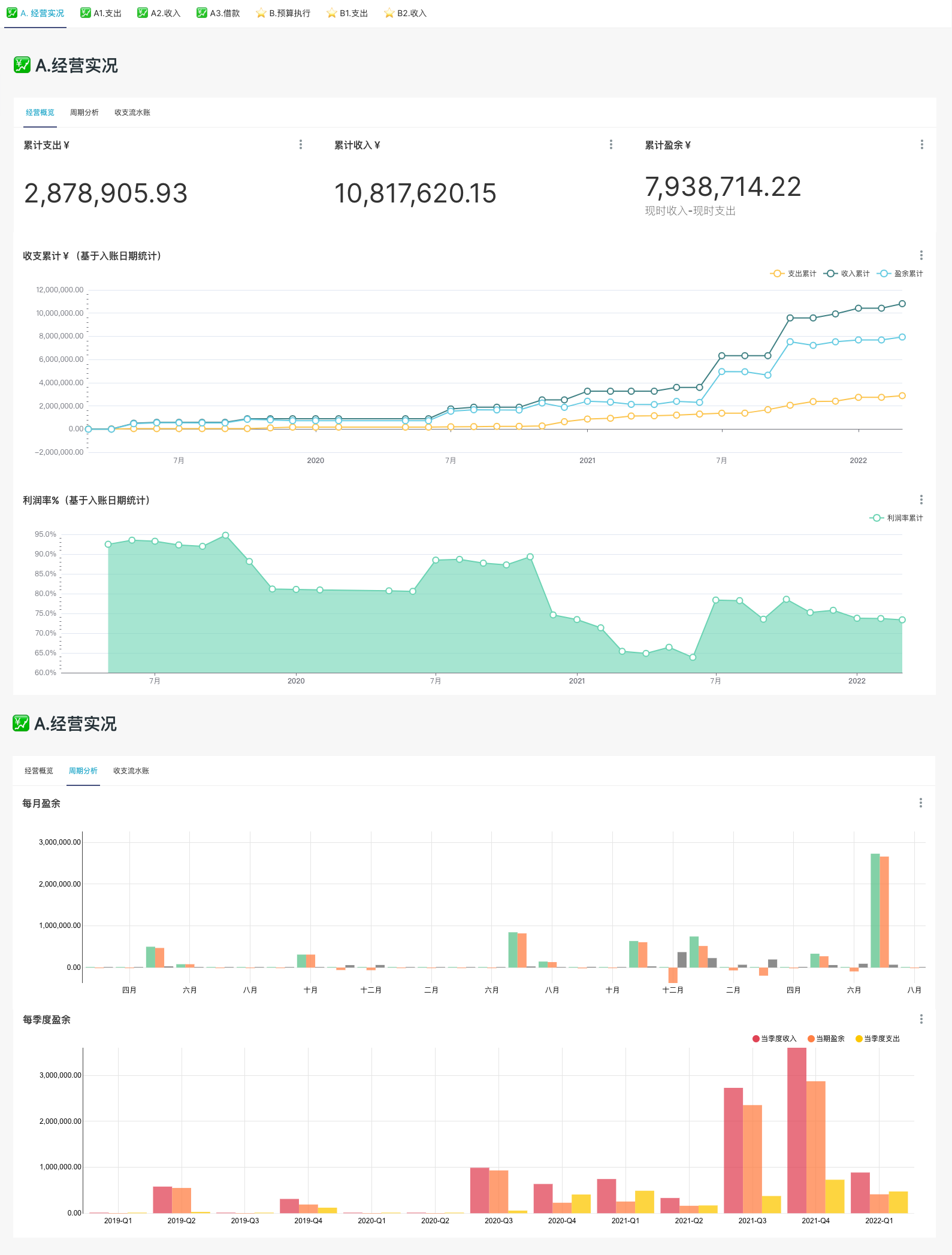This screenshot has width=952, height=1255.
Task: Click the 2022-Q1 quarter label on the axis
Action: [x=879, y=1220]
